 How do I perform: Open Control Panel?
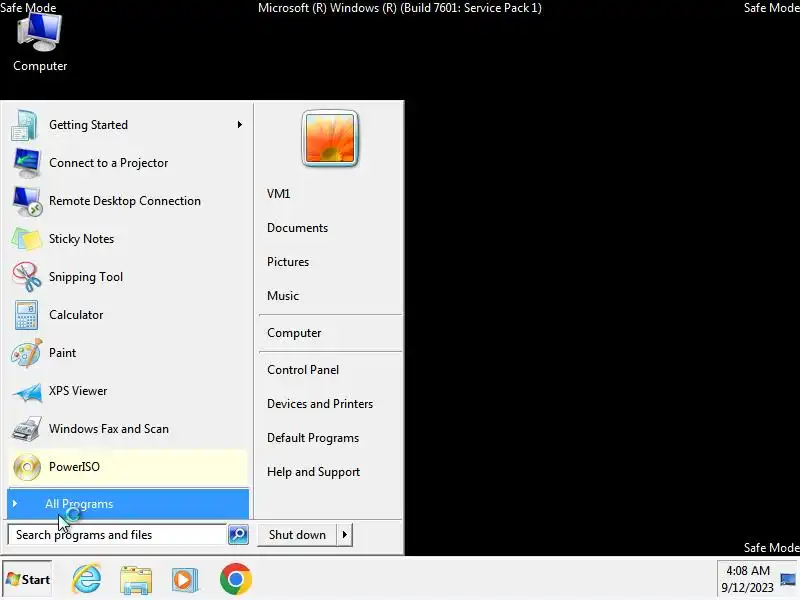(330, 370)
